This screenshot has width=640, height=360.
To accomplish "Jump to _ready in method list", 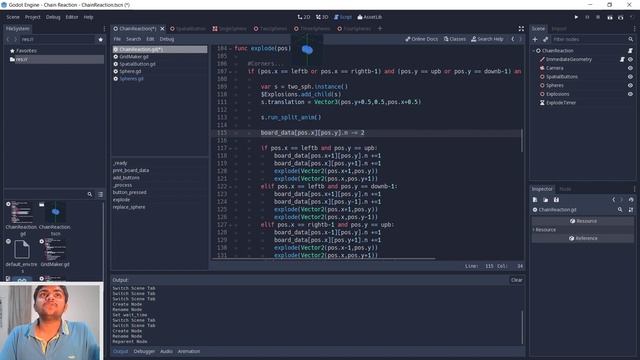I will (x=120, y=163).
